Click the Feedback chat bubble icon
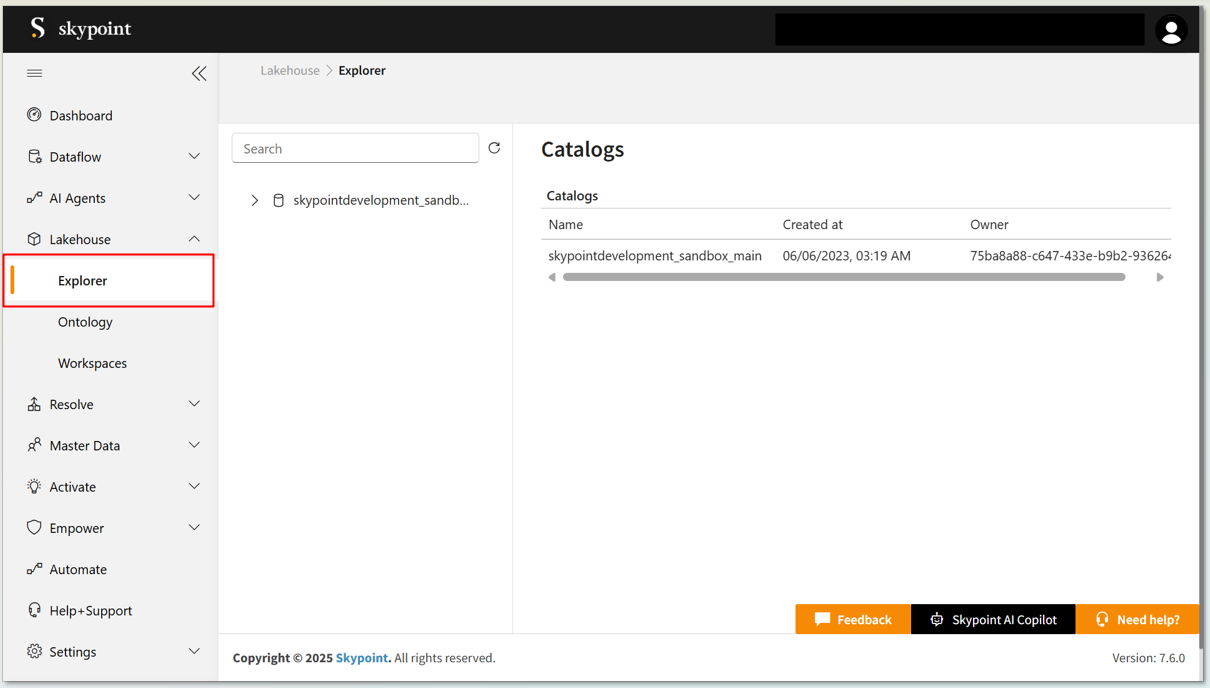This screenshot has width=1210, height=688. (x=822, y=619)
